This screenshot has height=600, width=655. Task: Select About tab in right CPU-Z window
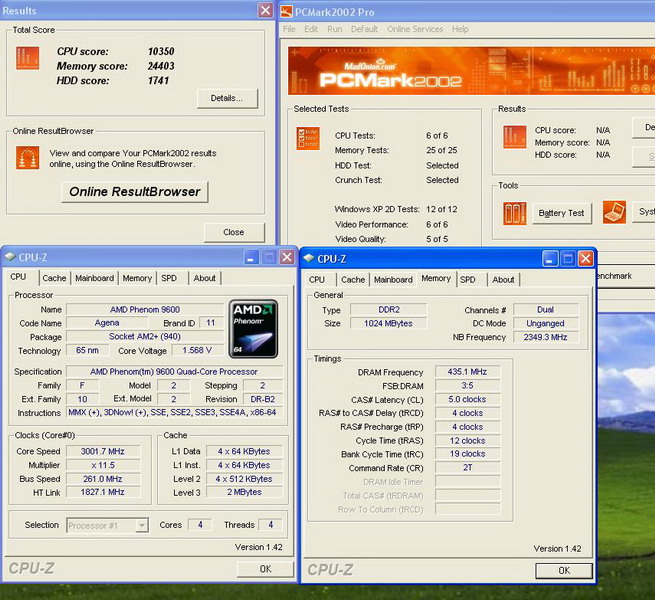pos(503,280)
